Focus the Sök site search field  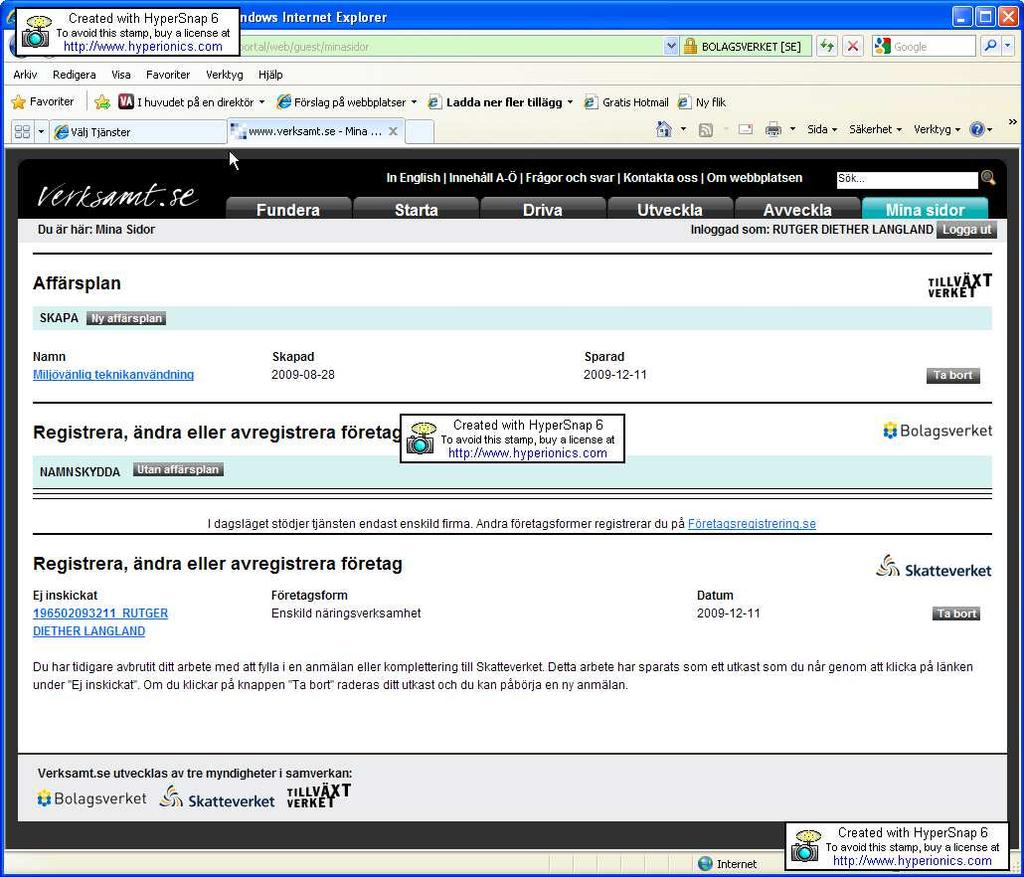tap(907, 179)
